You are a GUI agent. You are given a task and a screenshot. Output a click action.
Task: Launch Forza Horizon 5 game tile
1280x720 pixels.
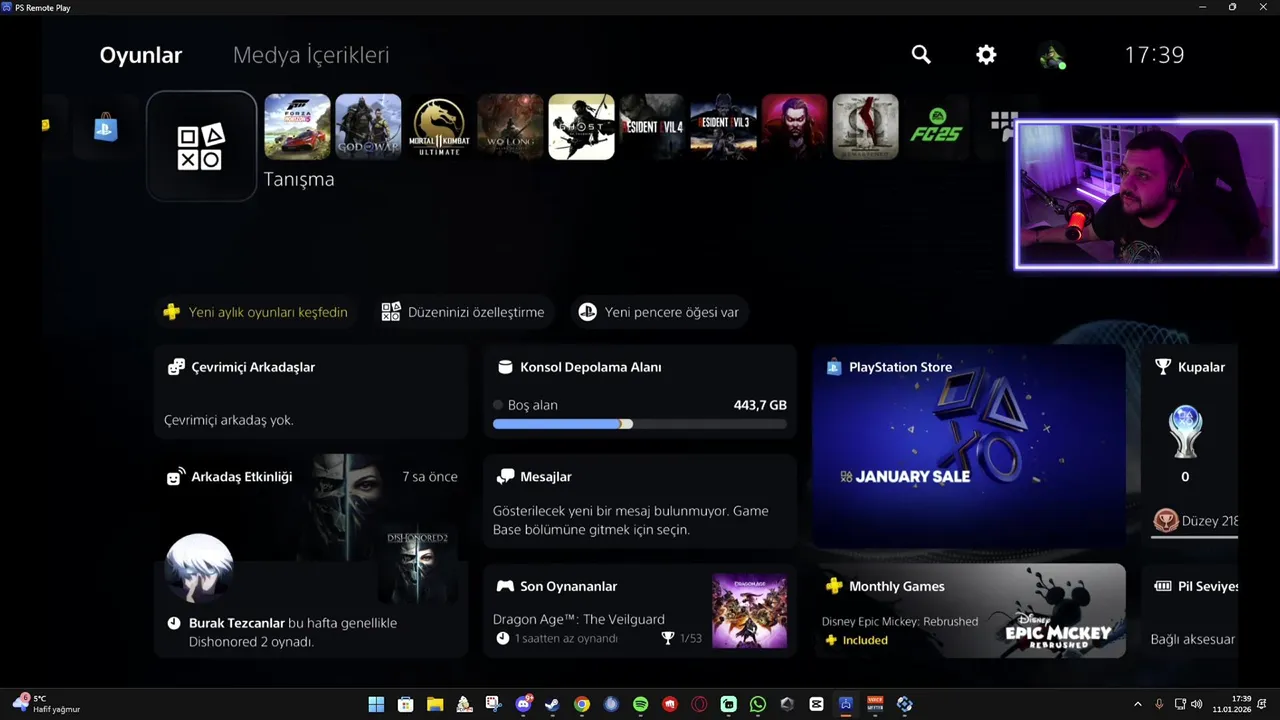click(x=297, y=127)
